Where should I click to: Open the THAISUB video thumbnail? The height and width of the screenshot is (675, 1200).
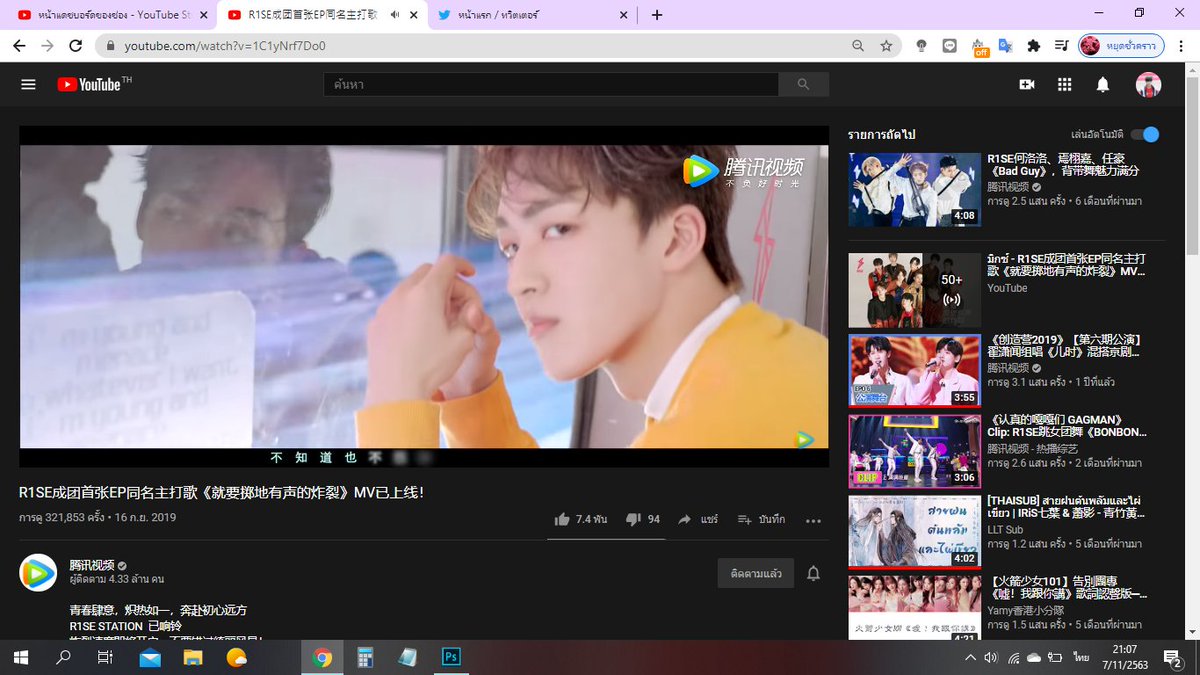coord(914,533)
